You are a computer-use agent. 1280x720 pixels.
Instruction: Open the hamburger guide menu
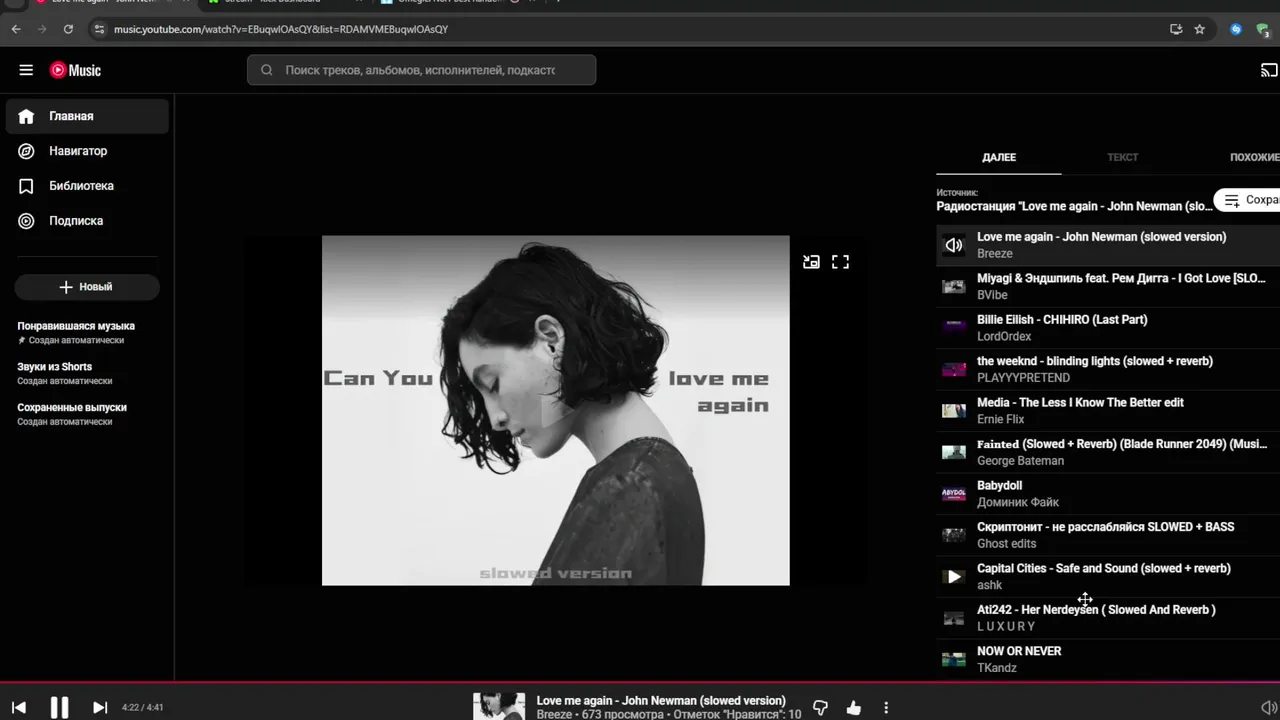[x=26, y=70]
